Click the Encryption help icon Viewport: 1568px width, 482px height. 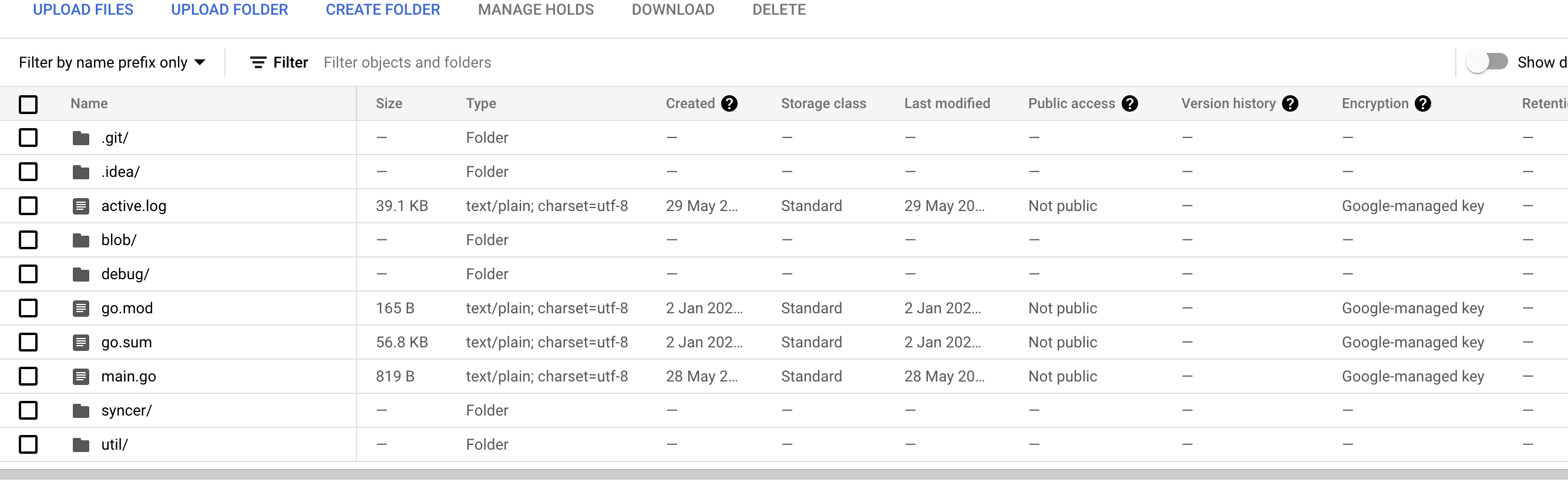click(1422, 103)
